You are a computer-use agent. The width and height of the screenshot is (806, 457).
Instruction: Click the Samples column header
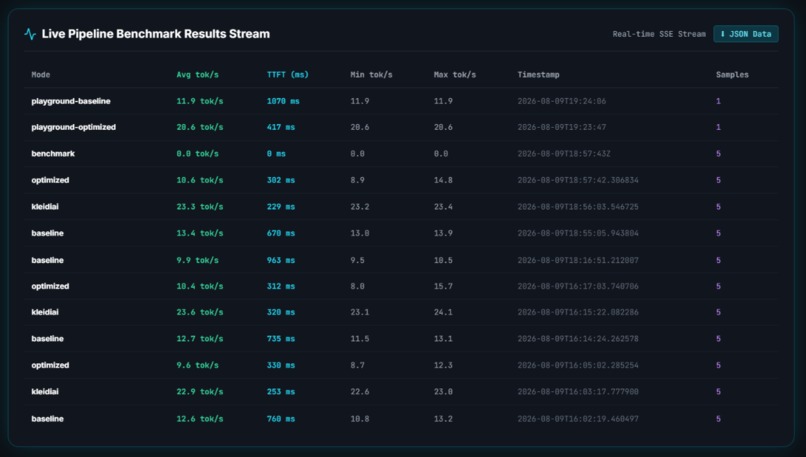[732, 75]
